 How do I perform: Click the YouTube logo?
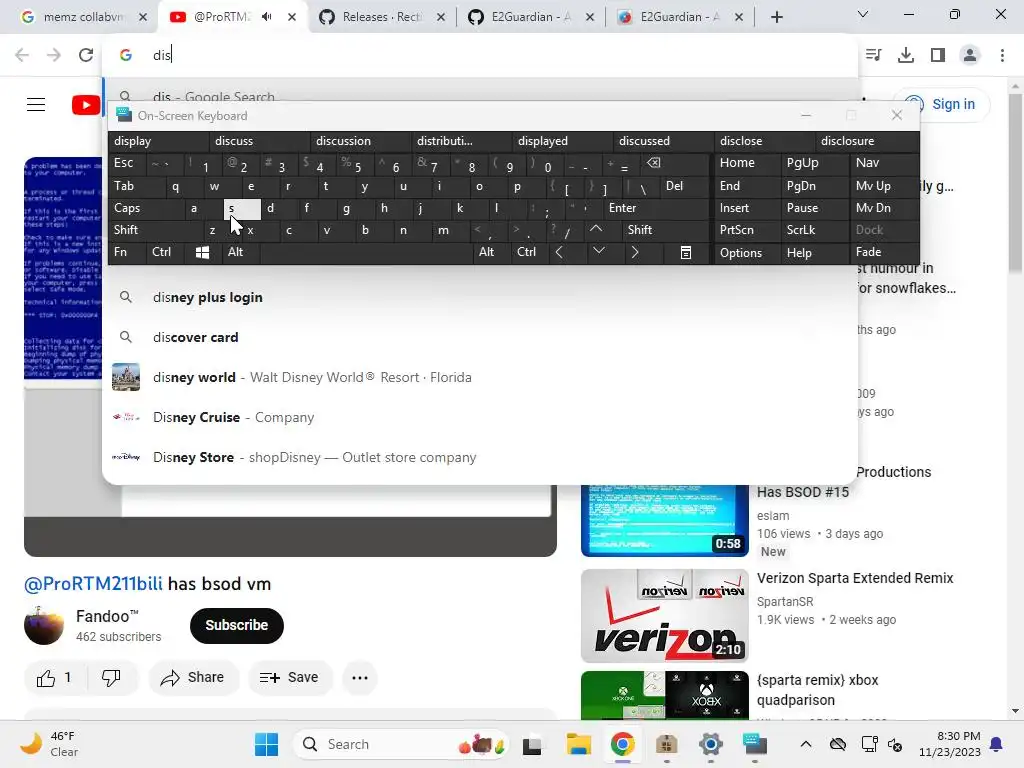pyautogui.click(x=86, y=104)
